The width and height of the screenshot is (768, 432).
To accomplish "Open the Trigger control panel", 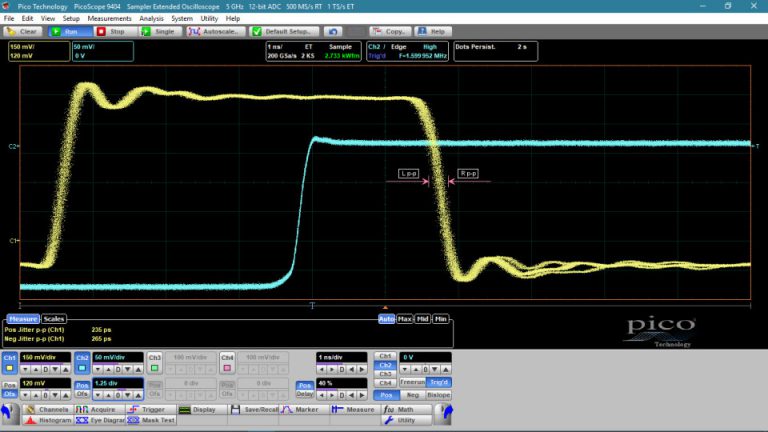I will [149, 409].
